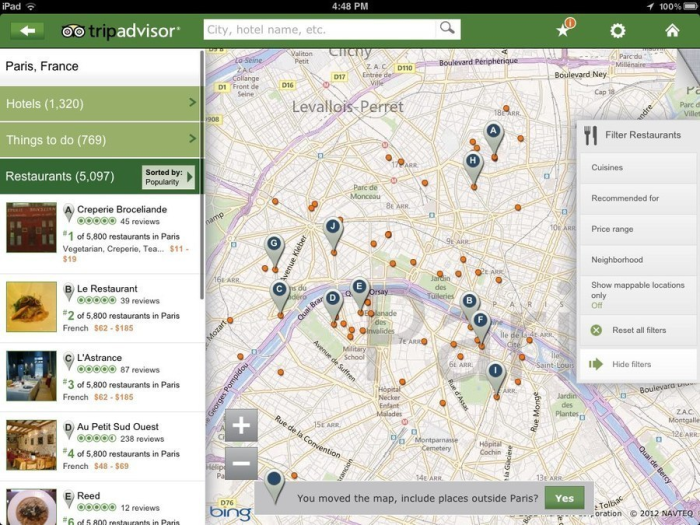Image resolution: width=700 pixels, height=525 pixels.
Task: Click Wi-Fi icon in status bar
Action: coord(31,6)
